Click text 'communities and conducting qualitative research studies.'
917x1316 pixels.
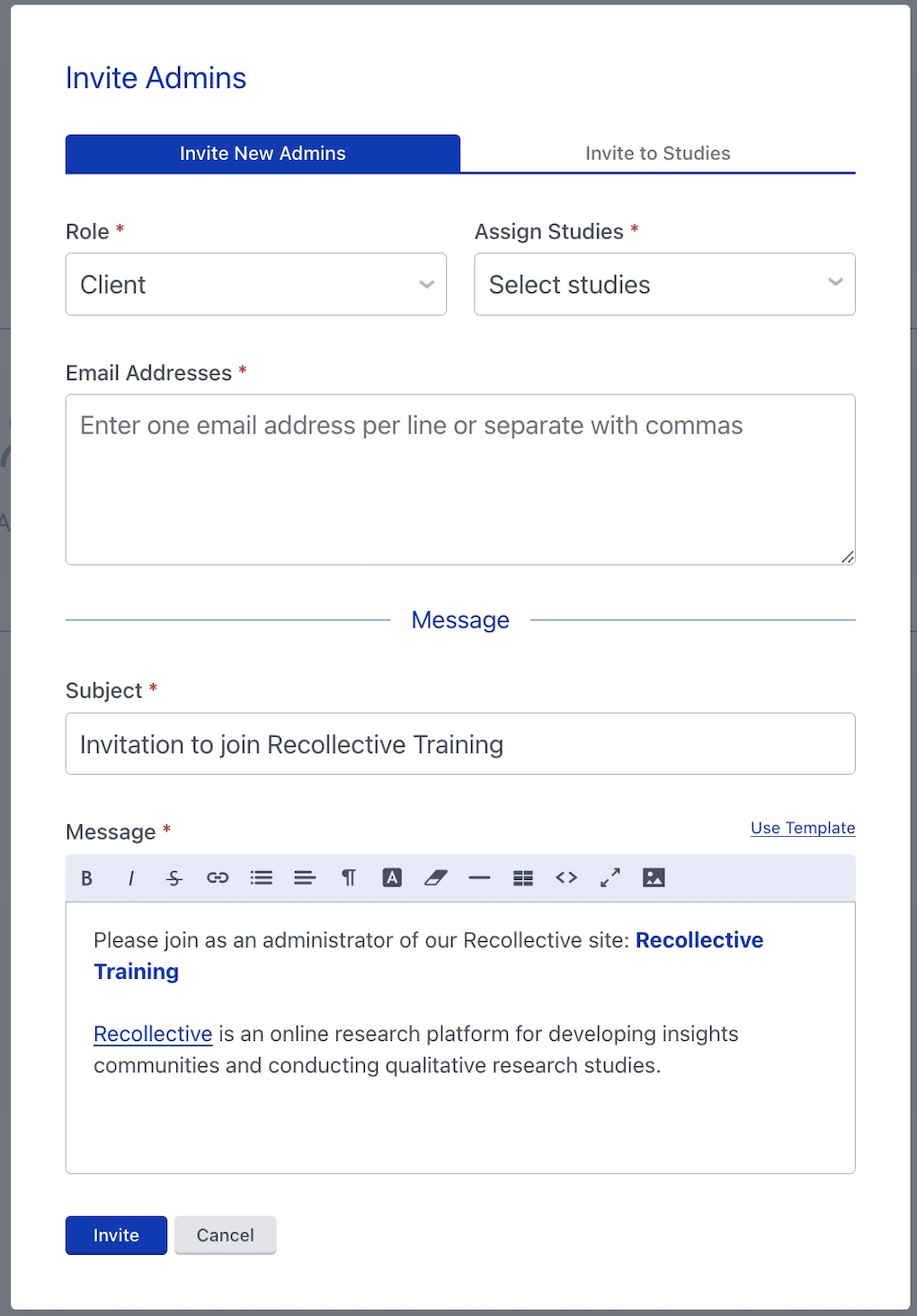click(x=378, y=1065)
